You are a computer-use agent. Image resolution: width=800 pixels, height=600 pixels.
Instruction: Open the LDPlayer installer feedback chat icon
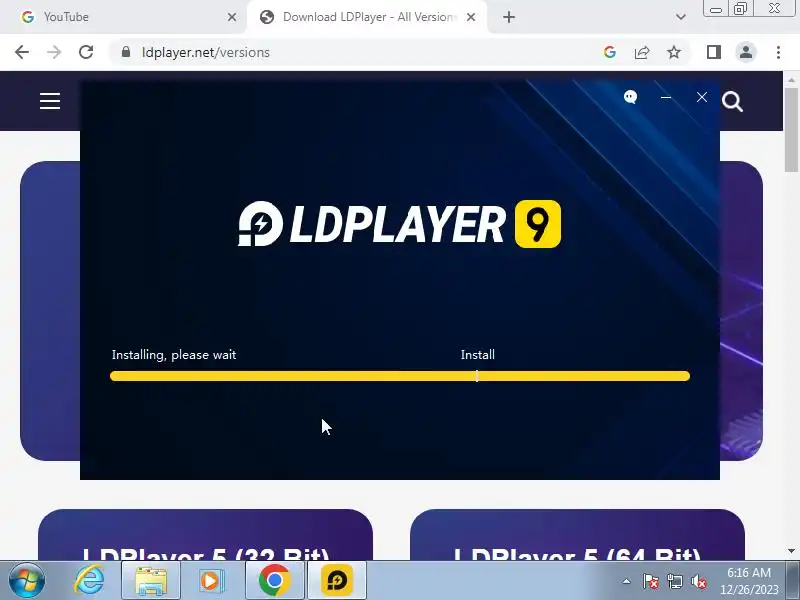631,97
